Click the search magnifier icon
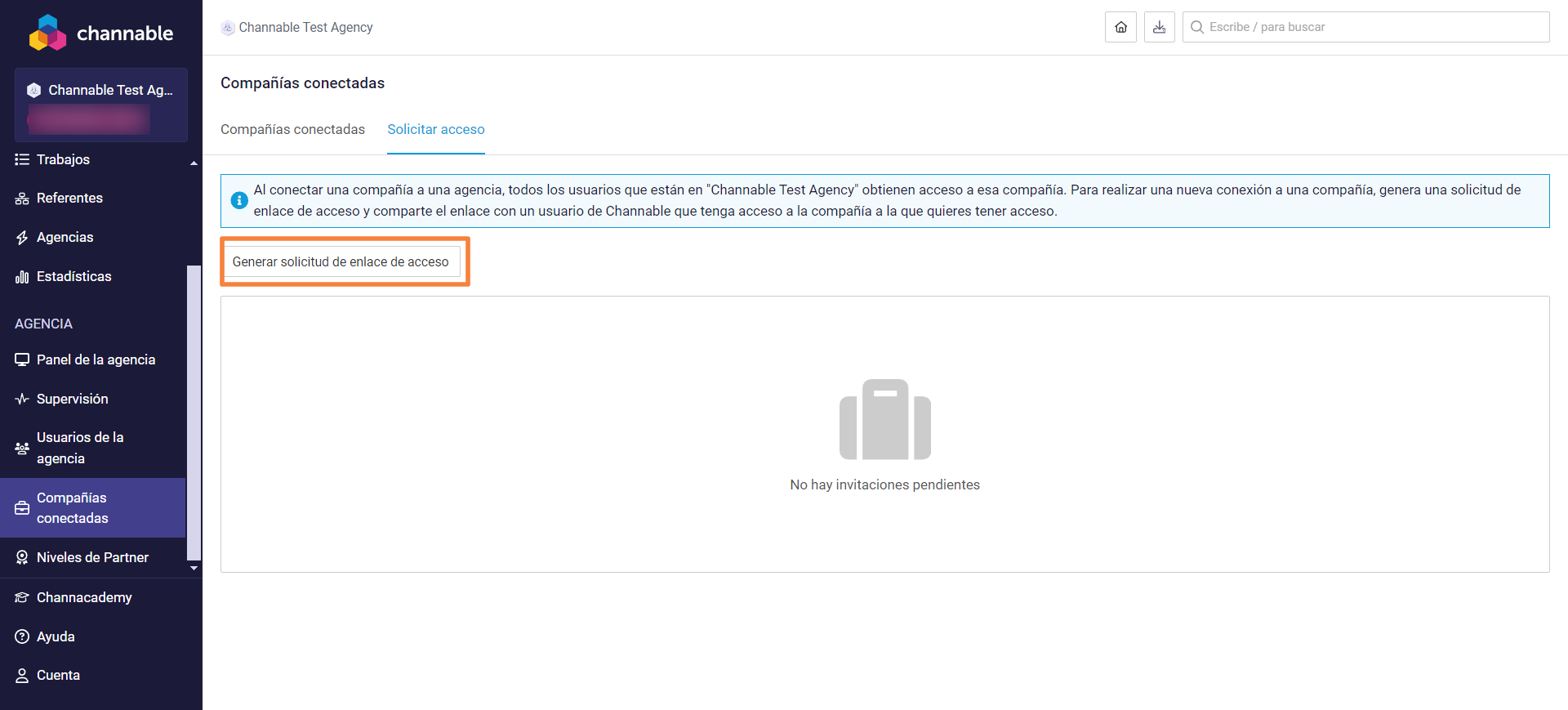The height and width of the screenshot is (710, 1568). point(1197,27)
